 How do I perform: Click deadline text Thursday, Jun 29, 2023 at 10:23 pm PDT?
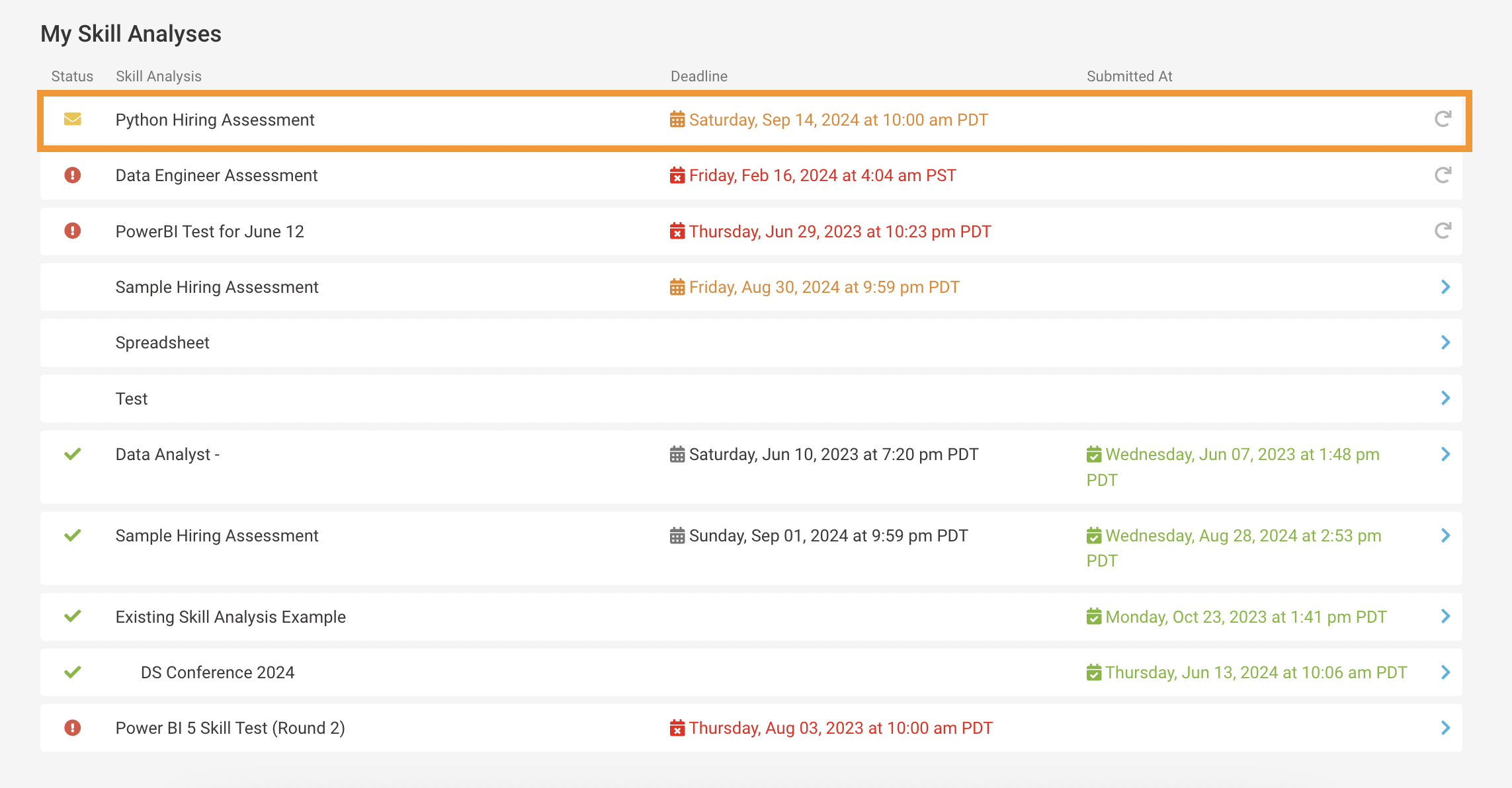[840, 231]
